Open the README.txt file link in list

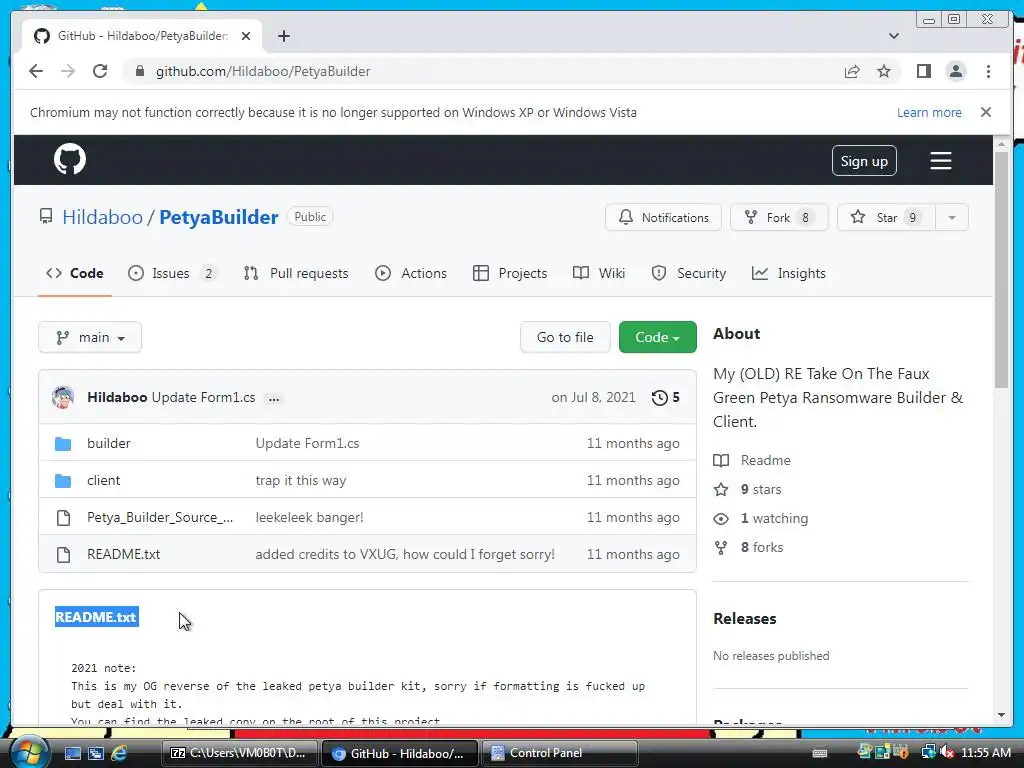click(123, 554)
